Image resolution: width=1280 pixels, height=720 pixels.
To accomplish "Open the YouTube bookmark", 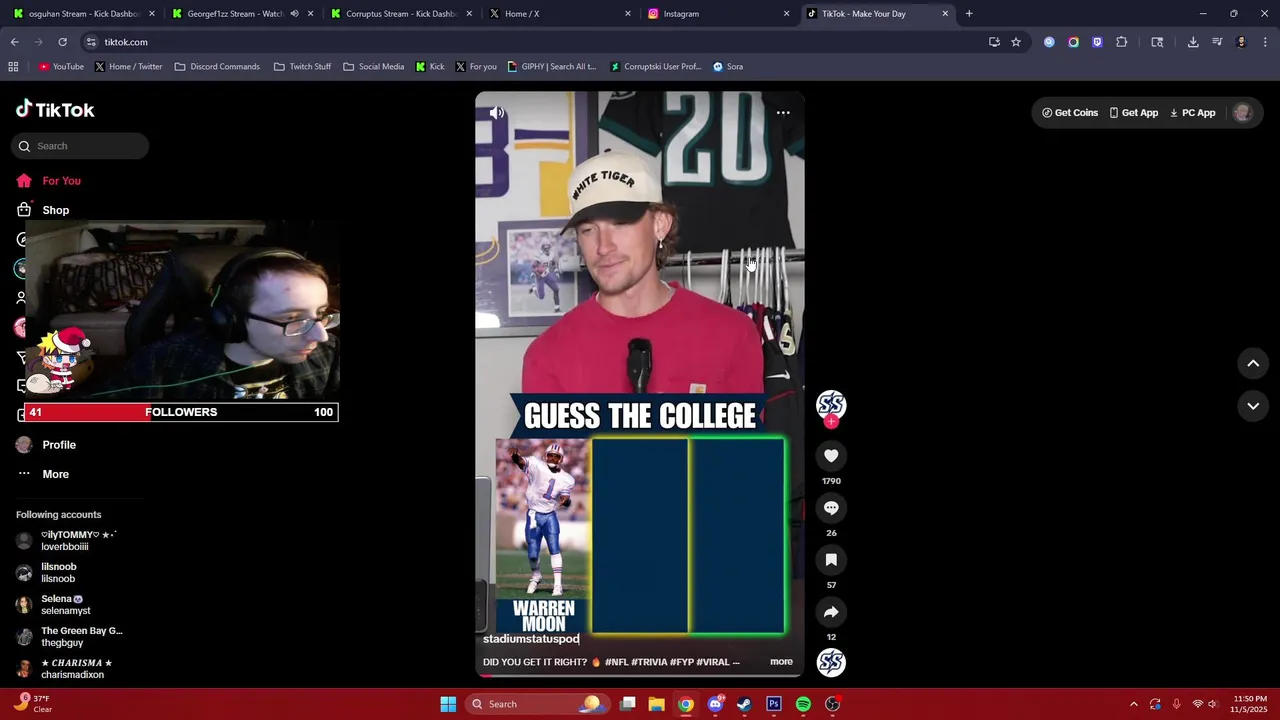I will click(x=61, y=67).
